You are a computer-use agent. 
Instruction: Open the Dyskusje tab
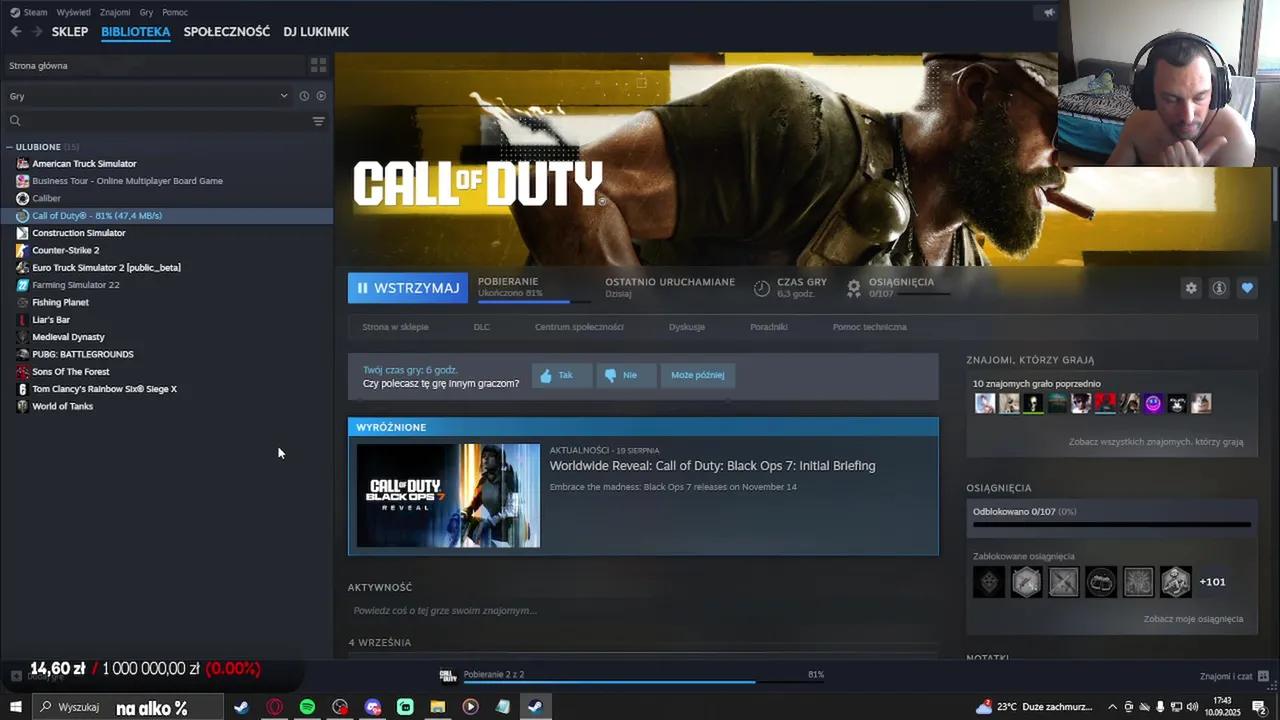point(687,327)
